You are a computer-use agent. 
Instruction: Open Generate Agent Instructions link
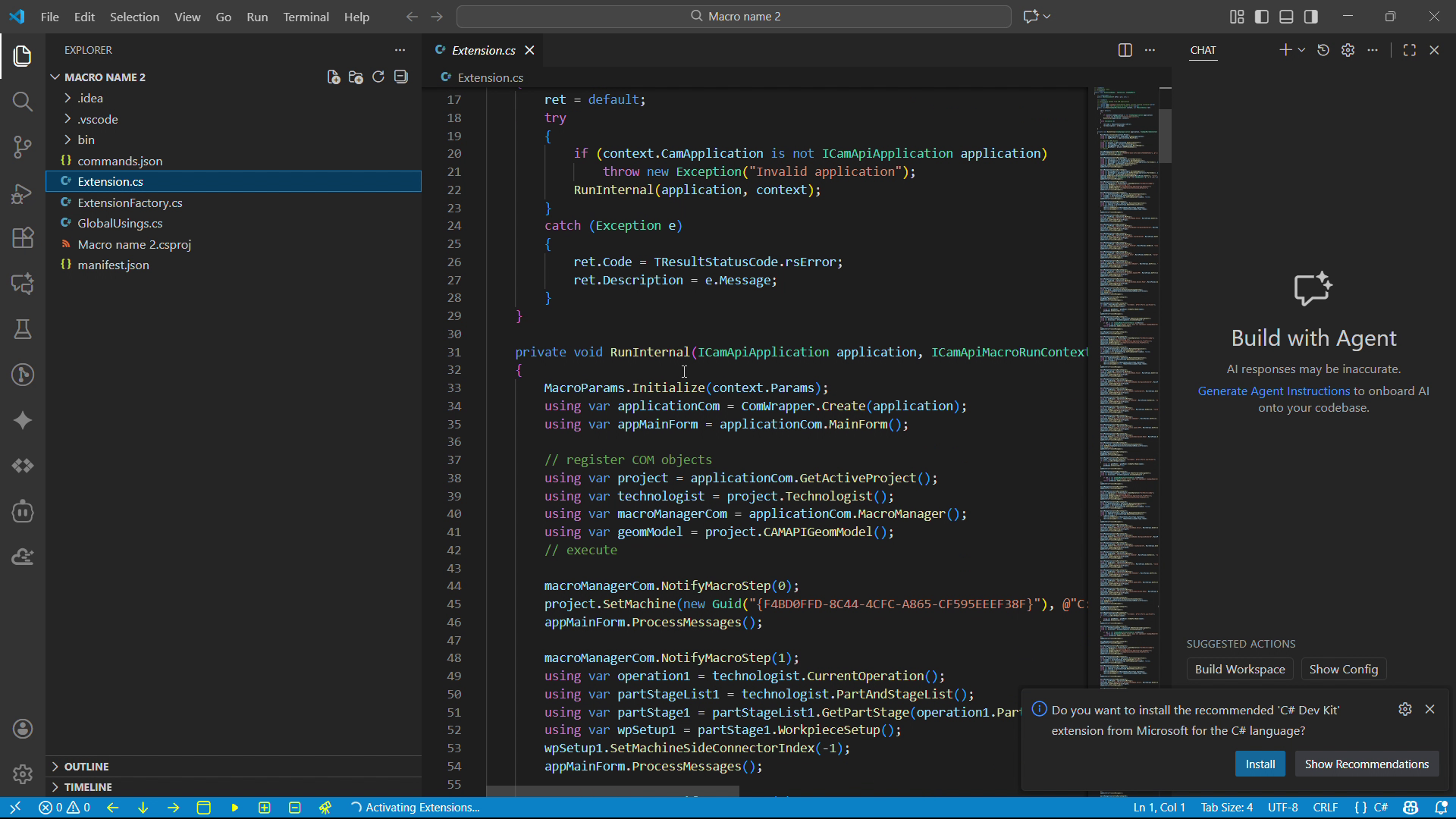coord(1274,391)
